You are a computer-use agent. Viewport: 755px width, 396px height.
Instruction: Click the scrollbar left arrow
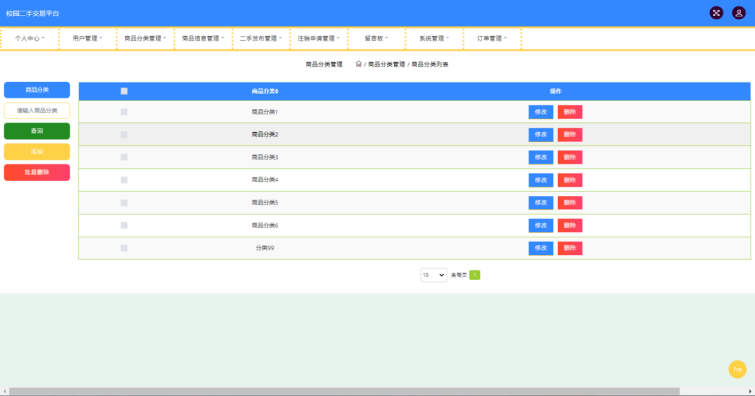[4, 391]
